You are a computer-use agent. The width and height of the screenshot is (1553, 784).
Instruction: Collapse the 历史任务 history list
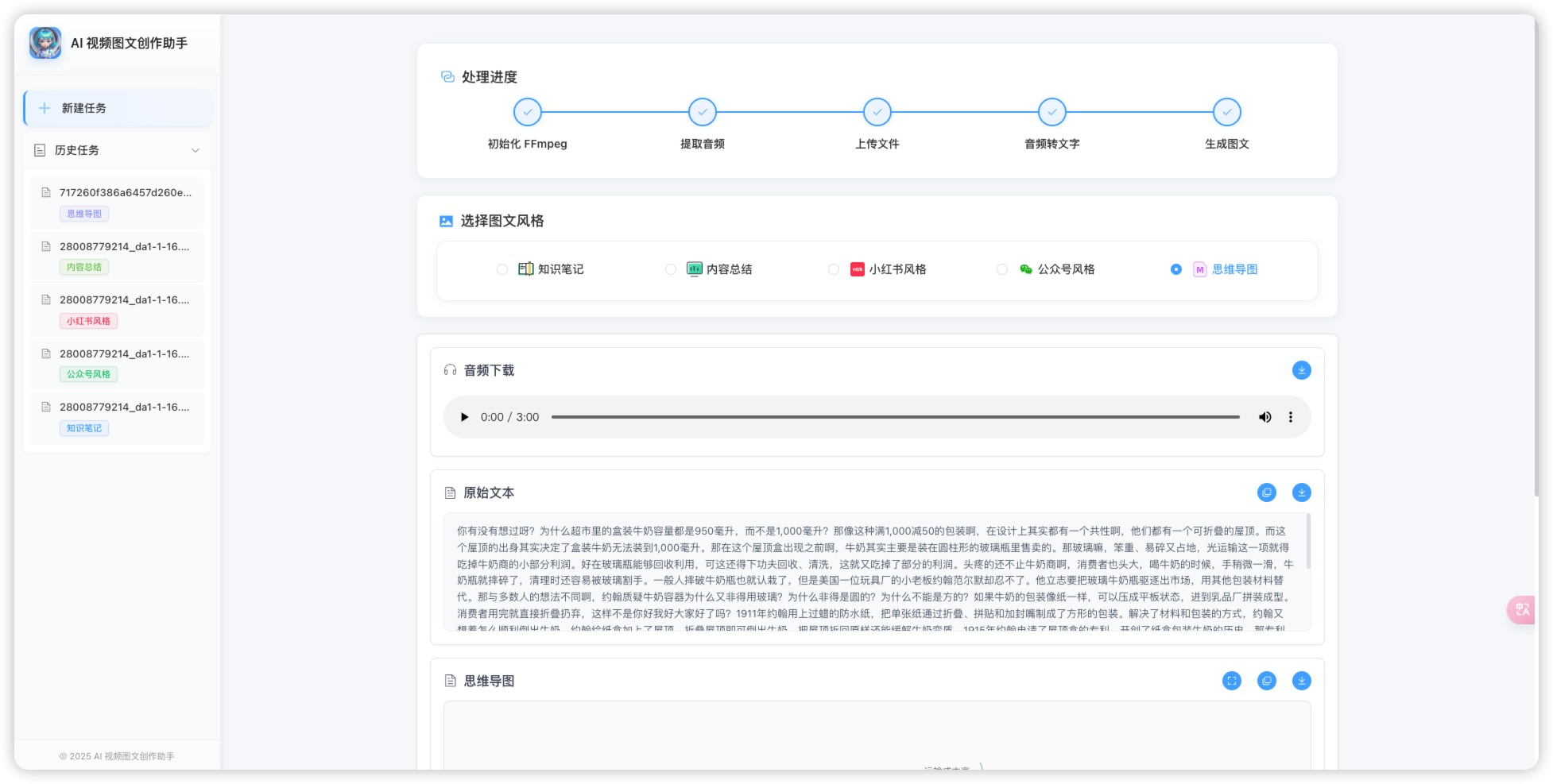click(196, 150)
